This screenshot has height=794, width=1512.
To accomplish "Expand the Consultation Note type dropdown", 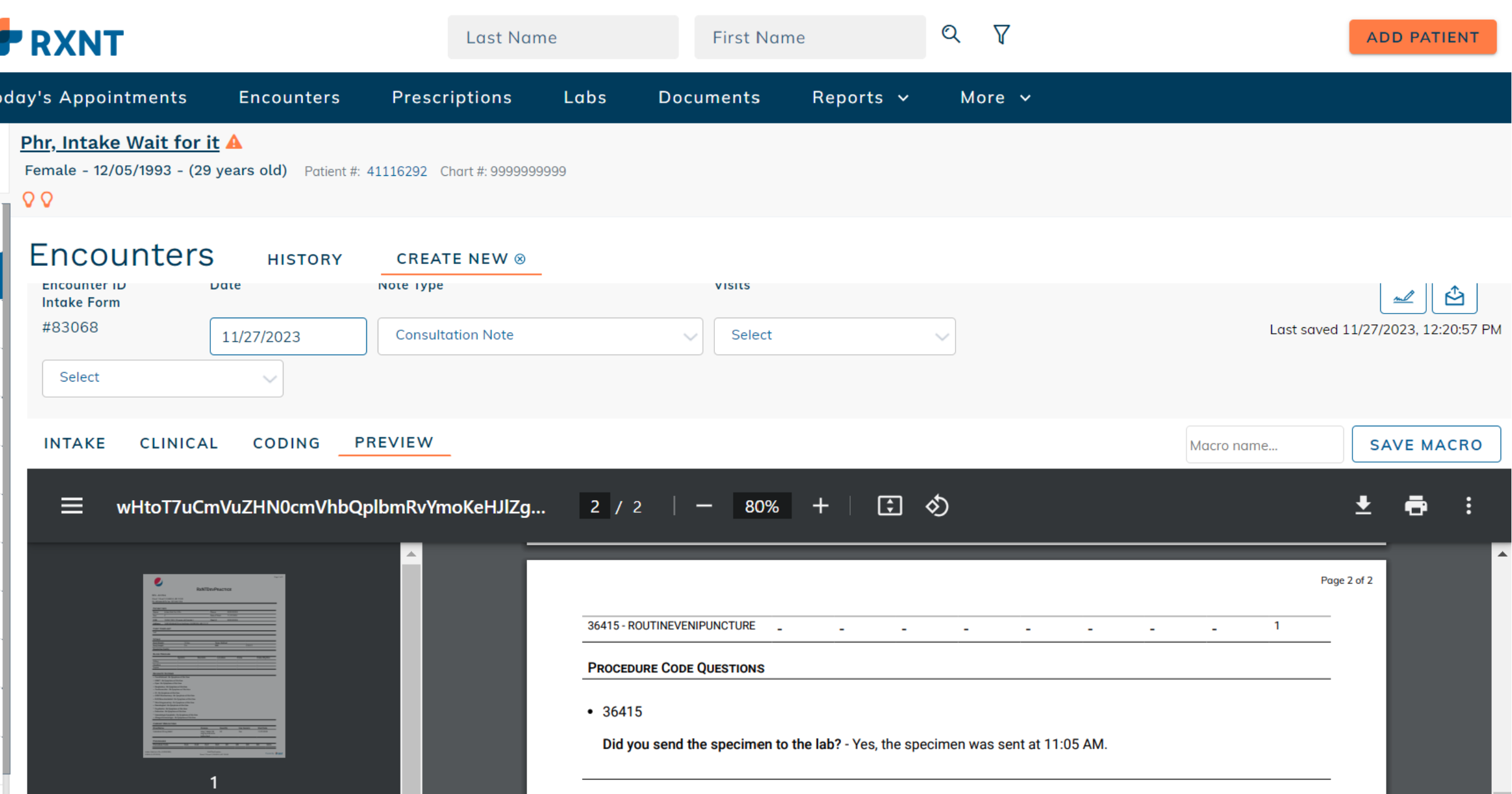I will [x=540, y=336].
